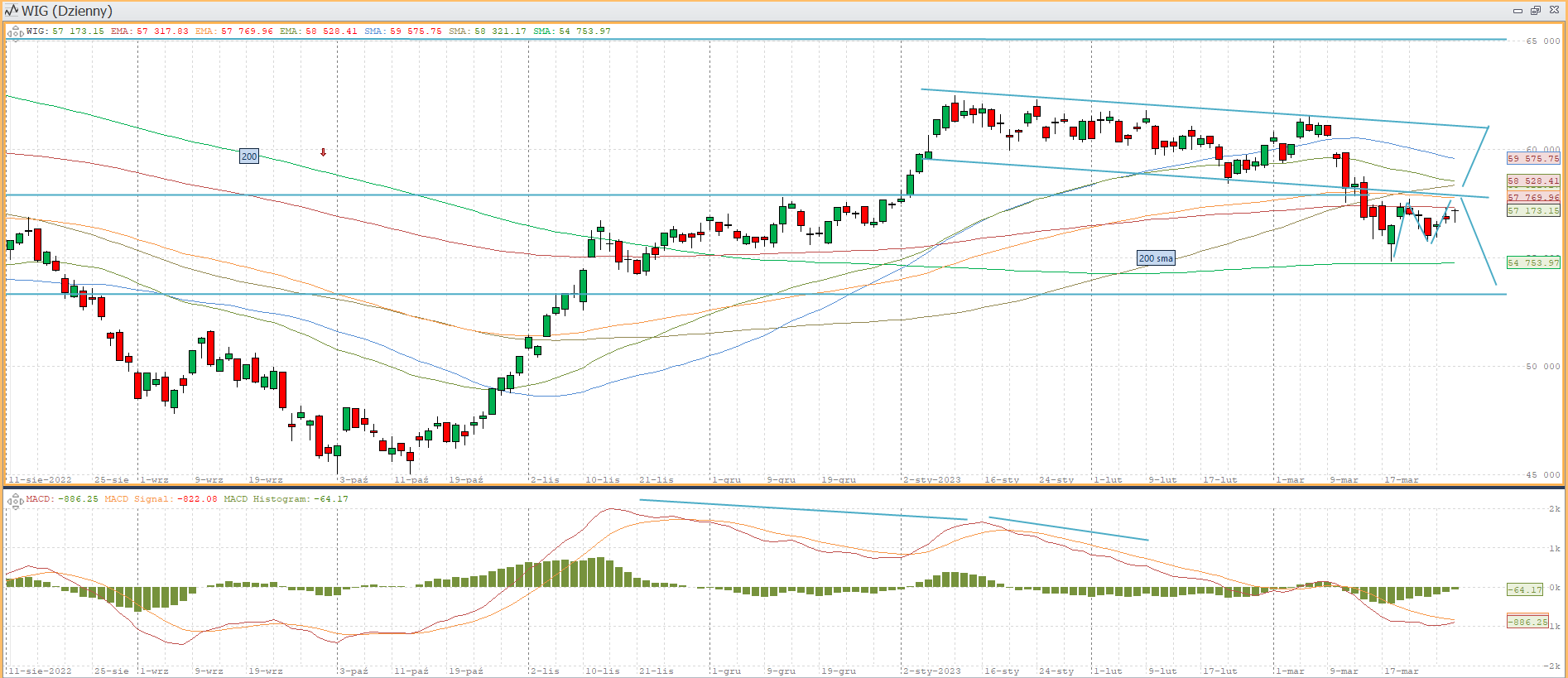
Task: Restore the WIG chart window size
Action: [1535, 11]
